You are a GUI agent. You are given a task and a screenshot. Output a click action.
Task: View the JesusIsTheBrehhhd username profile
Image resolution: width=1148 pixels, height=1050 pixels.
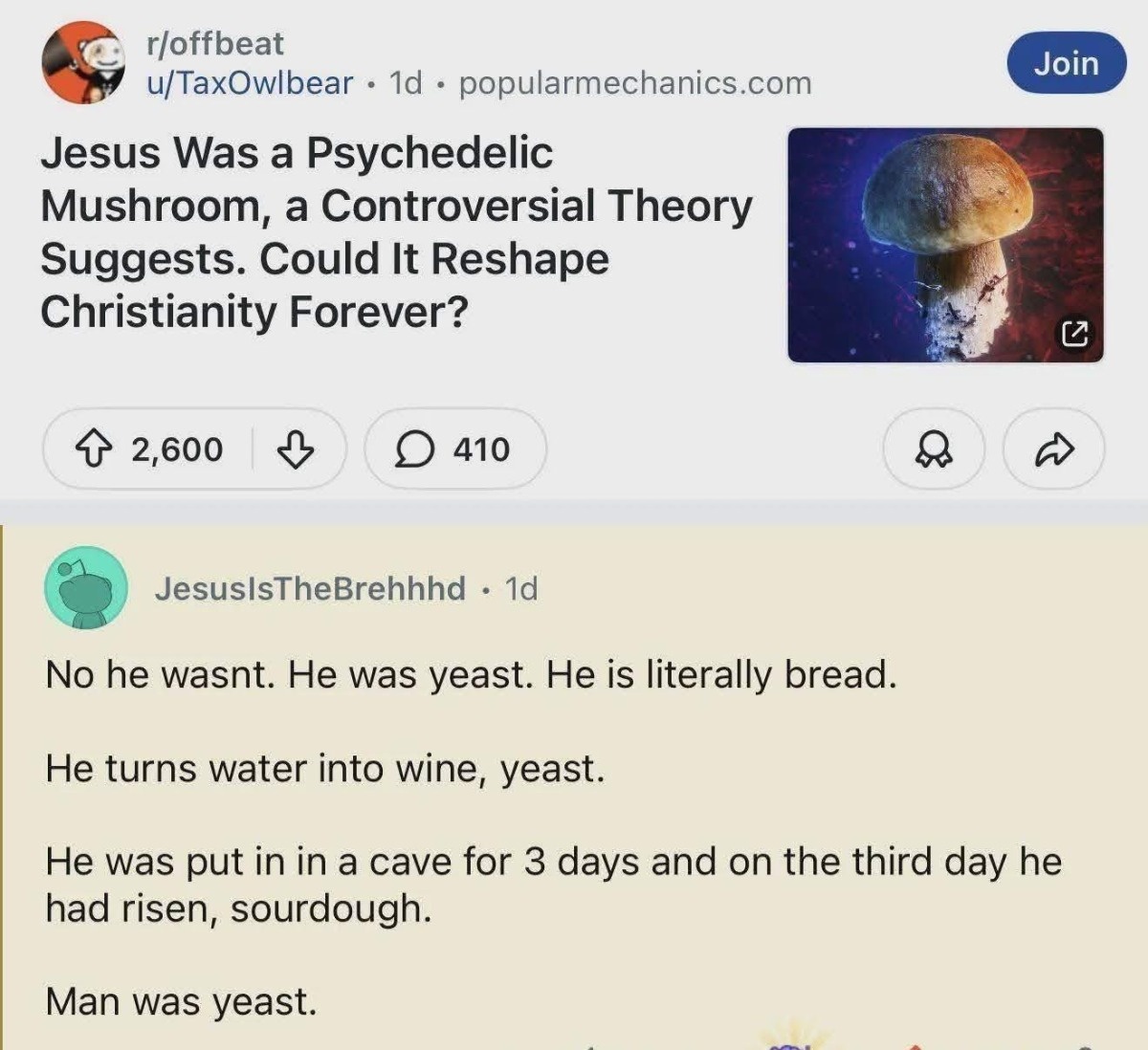tap(310, 588)
